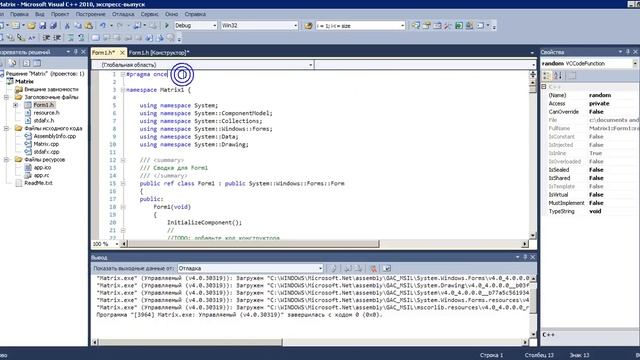Collapse the Заголовочные файлы folder node
The height and width of the screenshot is (360, 640).
pos(6,97)
